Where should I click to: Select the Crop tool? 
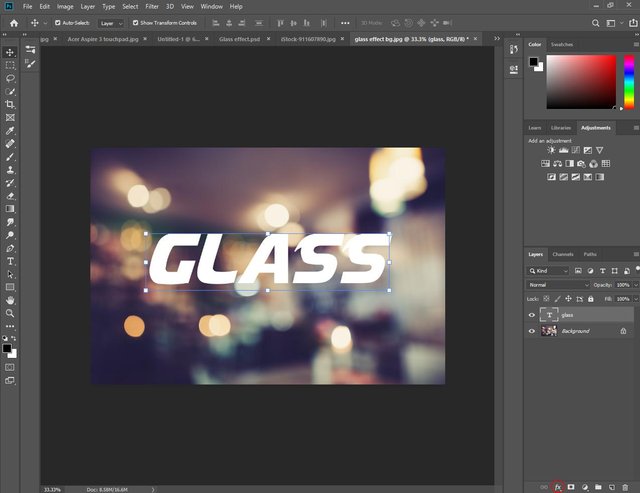10,104
